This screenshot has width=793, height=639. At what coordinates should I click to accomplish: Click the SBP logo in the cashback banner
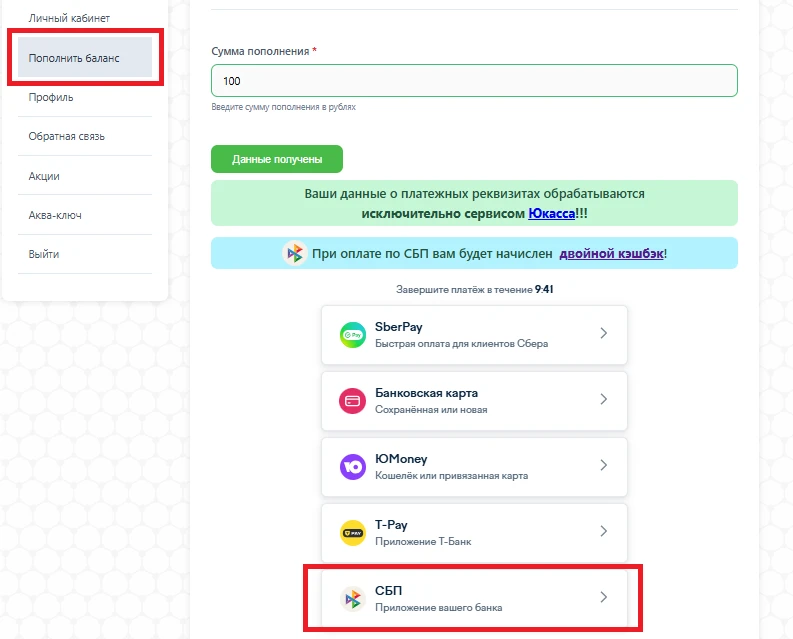point(295,253)
